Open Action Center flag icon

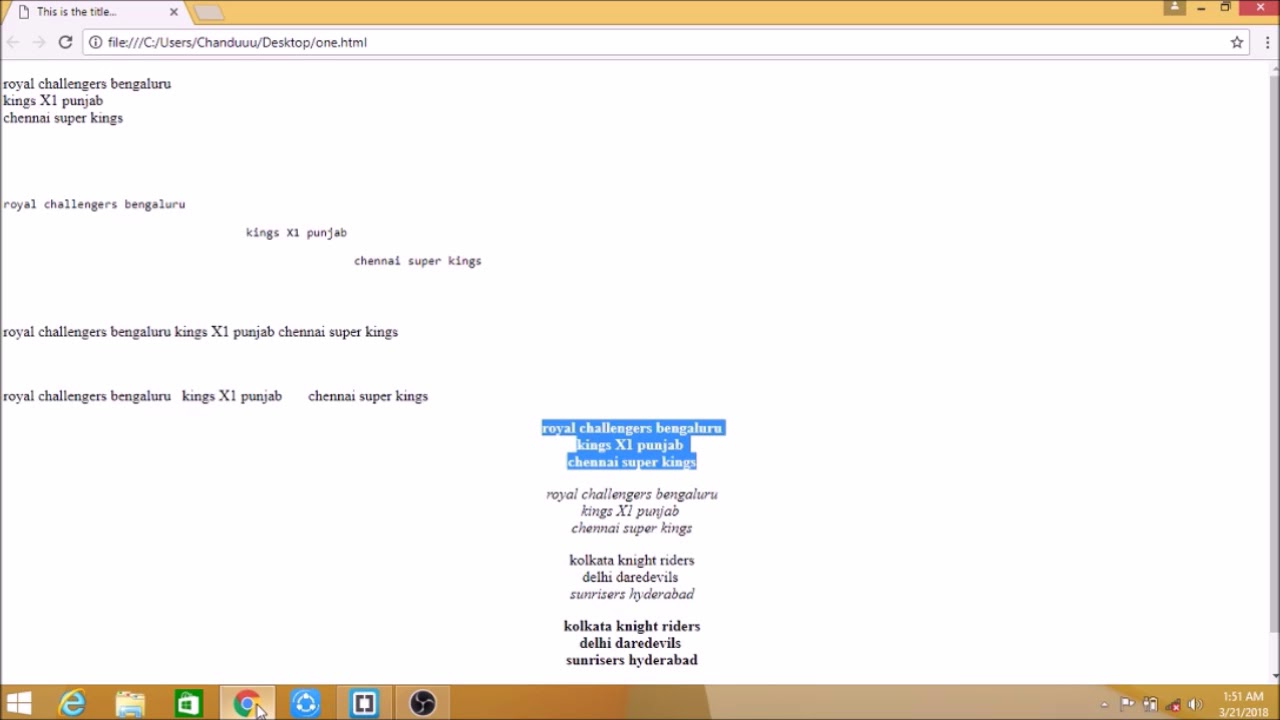(1127, 704)
